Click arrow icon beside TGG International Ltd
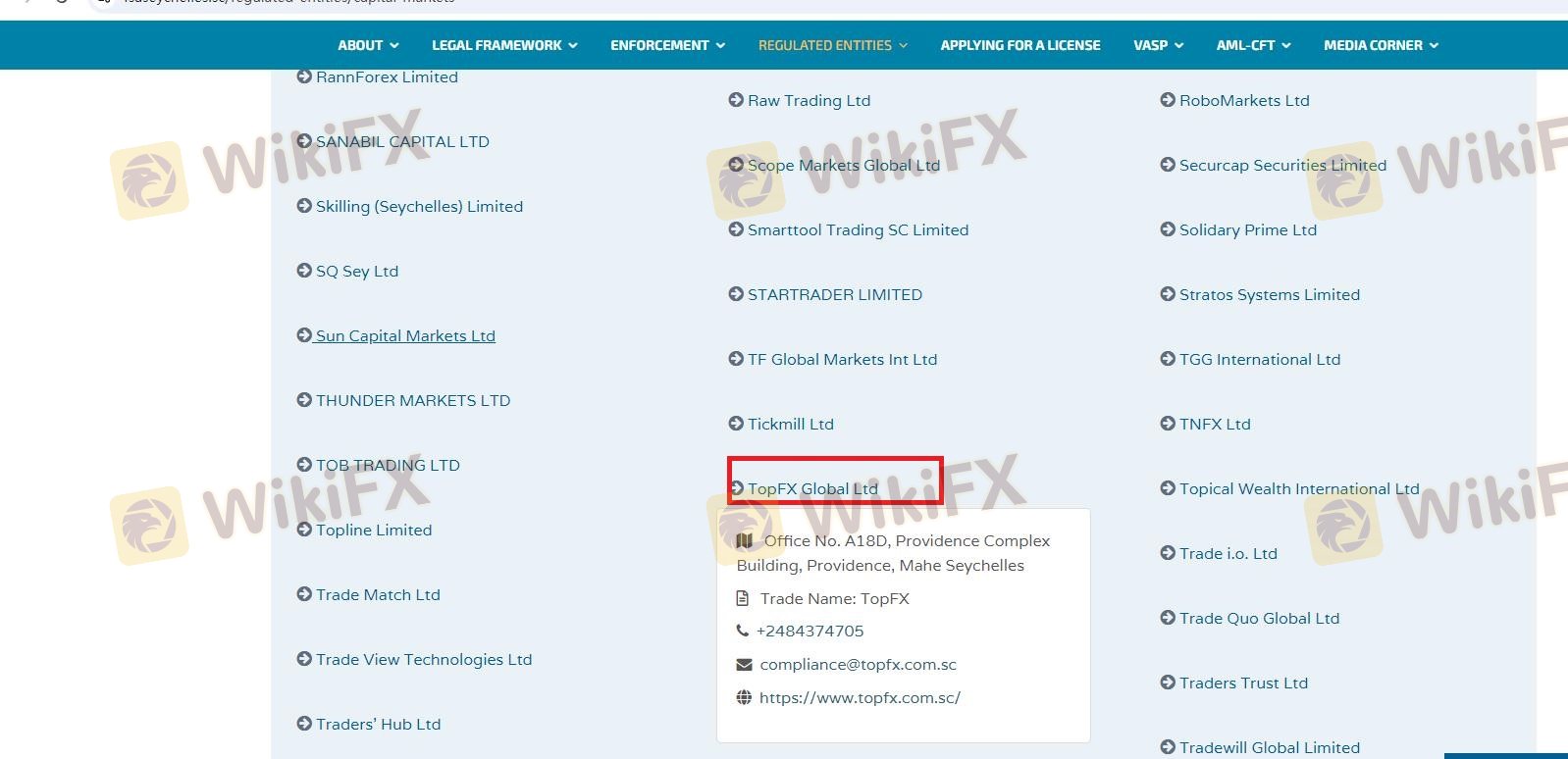The width and height of the screenshot is (1568, 759). (1168, 359)
